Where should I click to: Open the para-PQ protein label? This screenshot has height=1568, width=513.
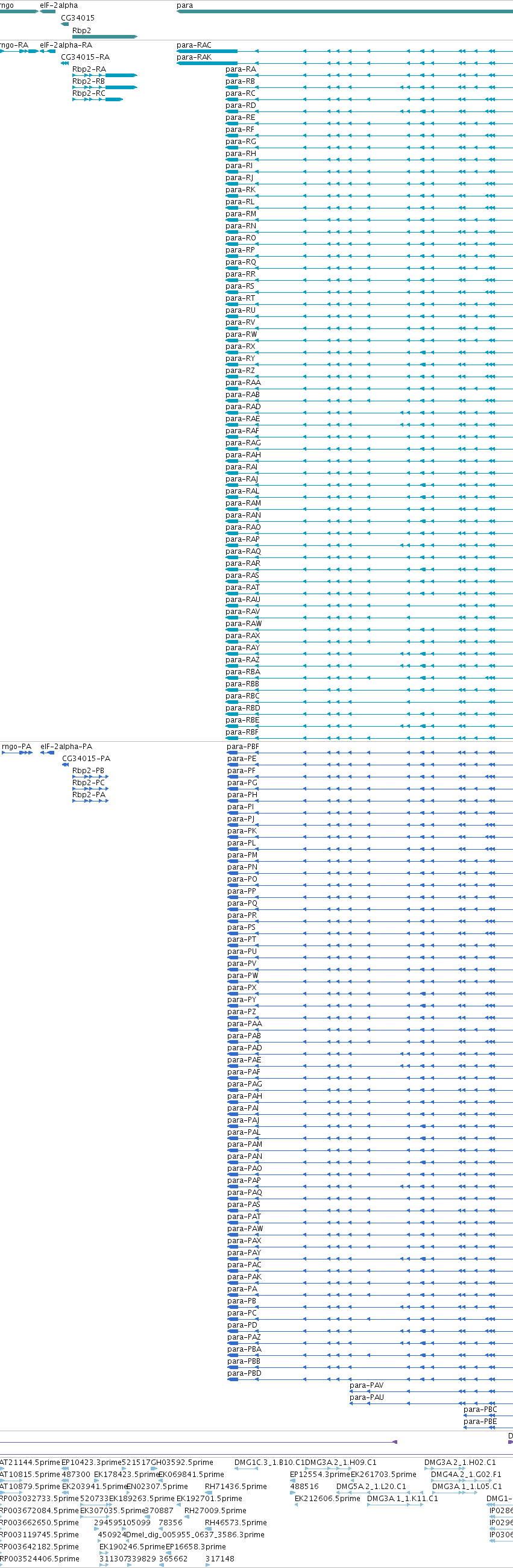[x=242, y=904]
